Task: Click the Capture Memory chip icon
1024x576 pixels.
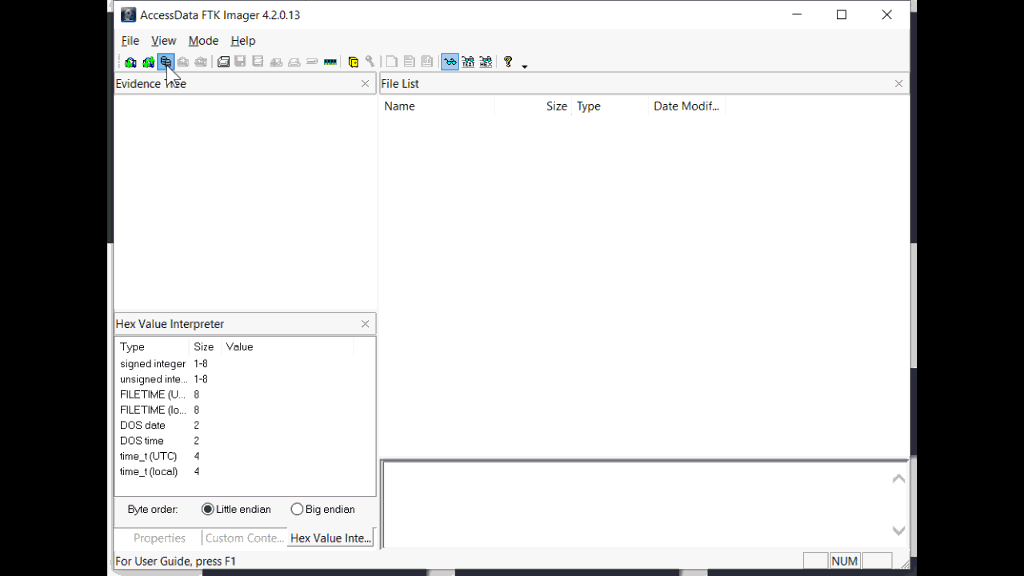Action: [x=330, y=62]
